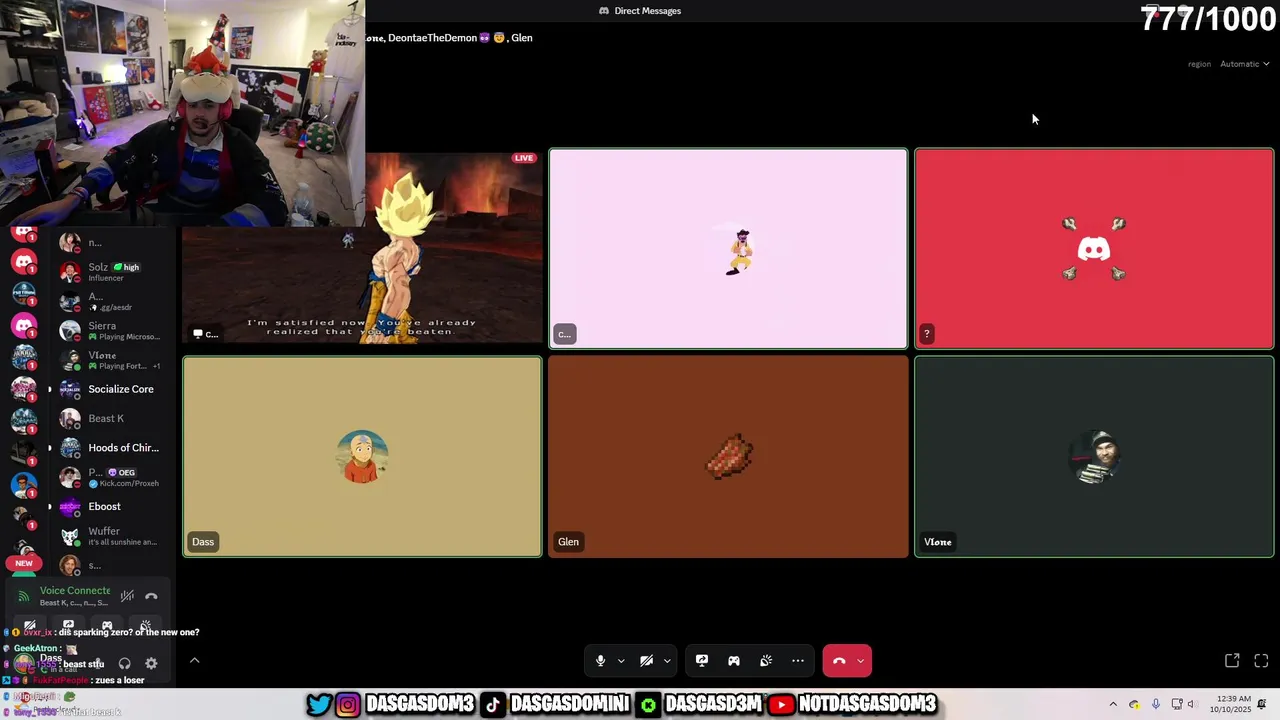Enter full screen call view

[x=1261, y=661]
